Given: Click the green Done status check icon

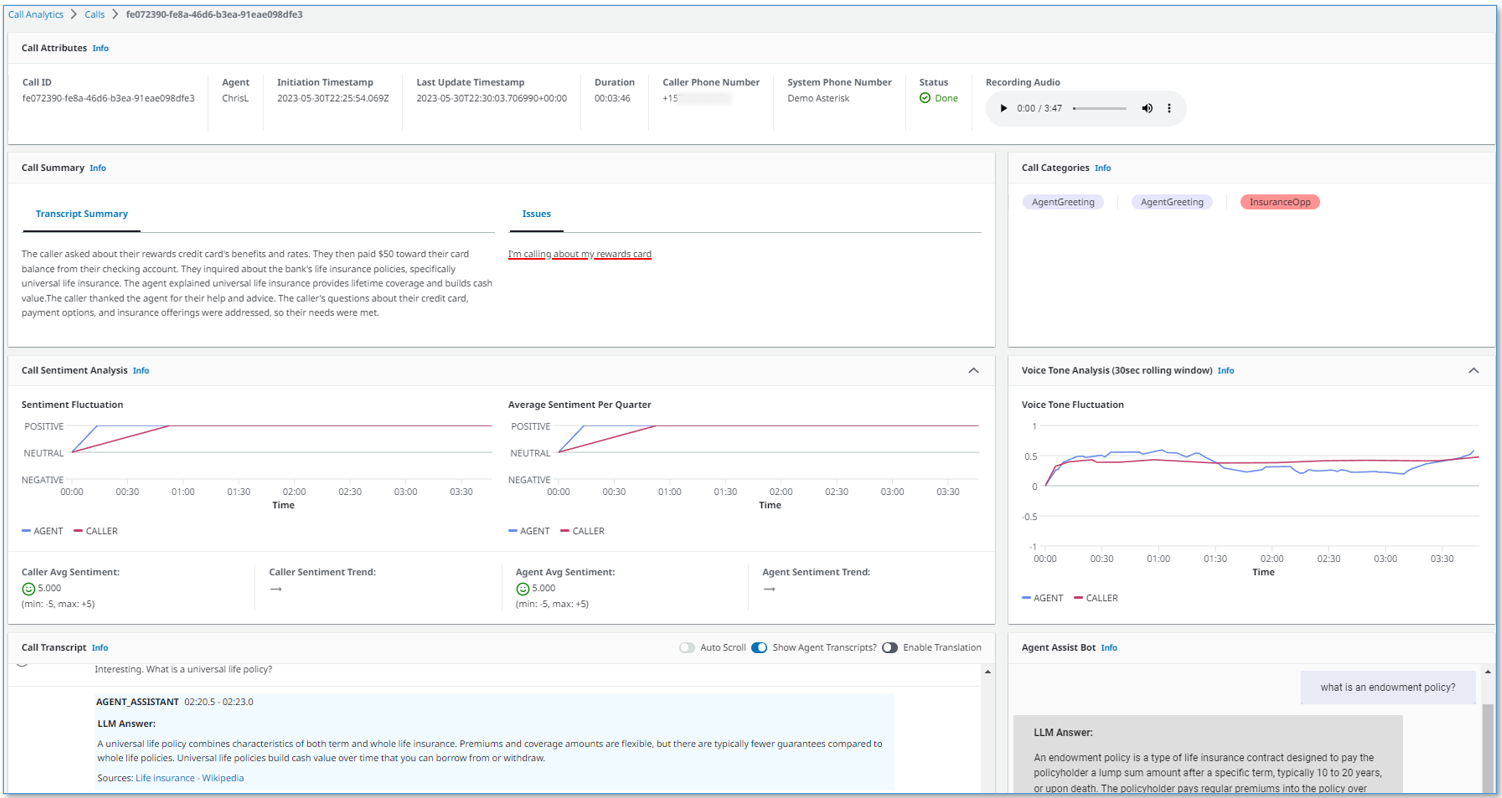Looking at the screenshot, I should pyautogui.click(x=925, y=98).
